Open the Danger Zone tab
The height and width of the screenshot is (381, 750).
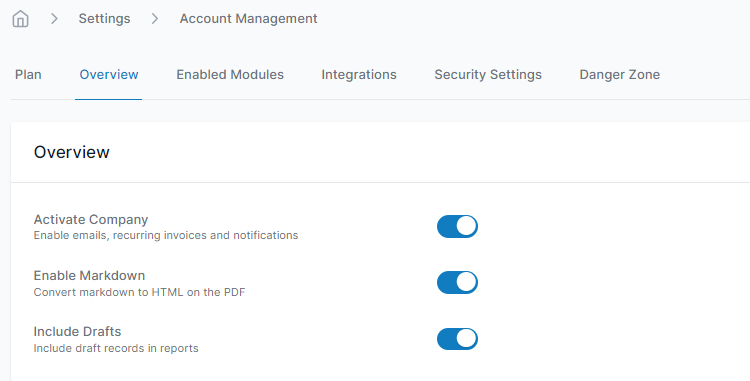tap(619, 75)
